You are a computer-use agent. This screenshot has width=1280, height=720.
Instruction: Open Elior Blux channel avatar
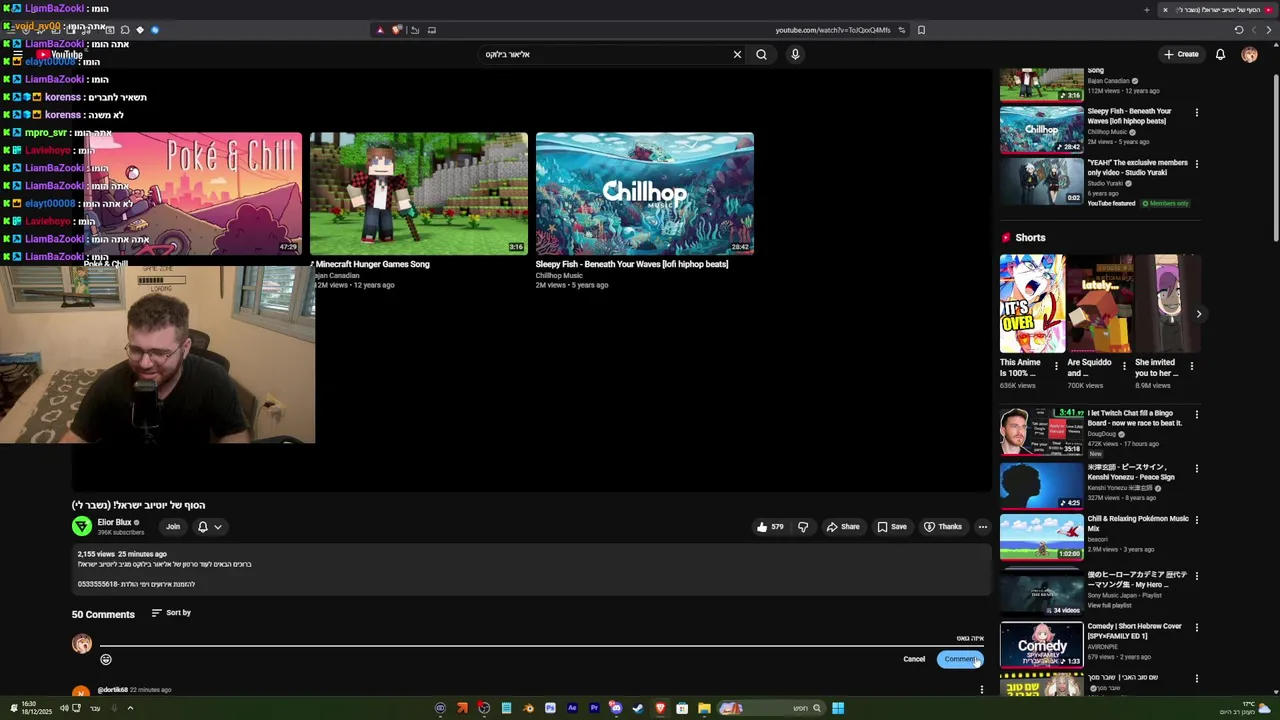(x=82, y=526)
